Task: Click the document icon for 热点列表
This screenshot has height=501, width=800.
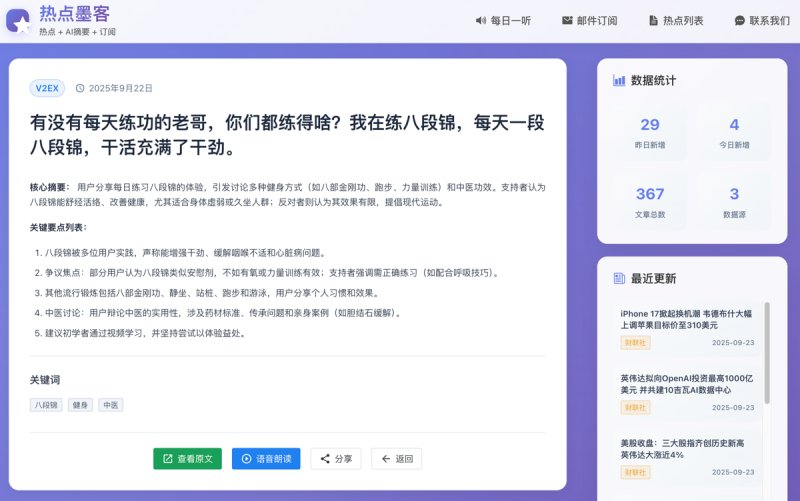Action: [x=653, y=20]
